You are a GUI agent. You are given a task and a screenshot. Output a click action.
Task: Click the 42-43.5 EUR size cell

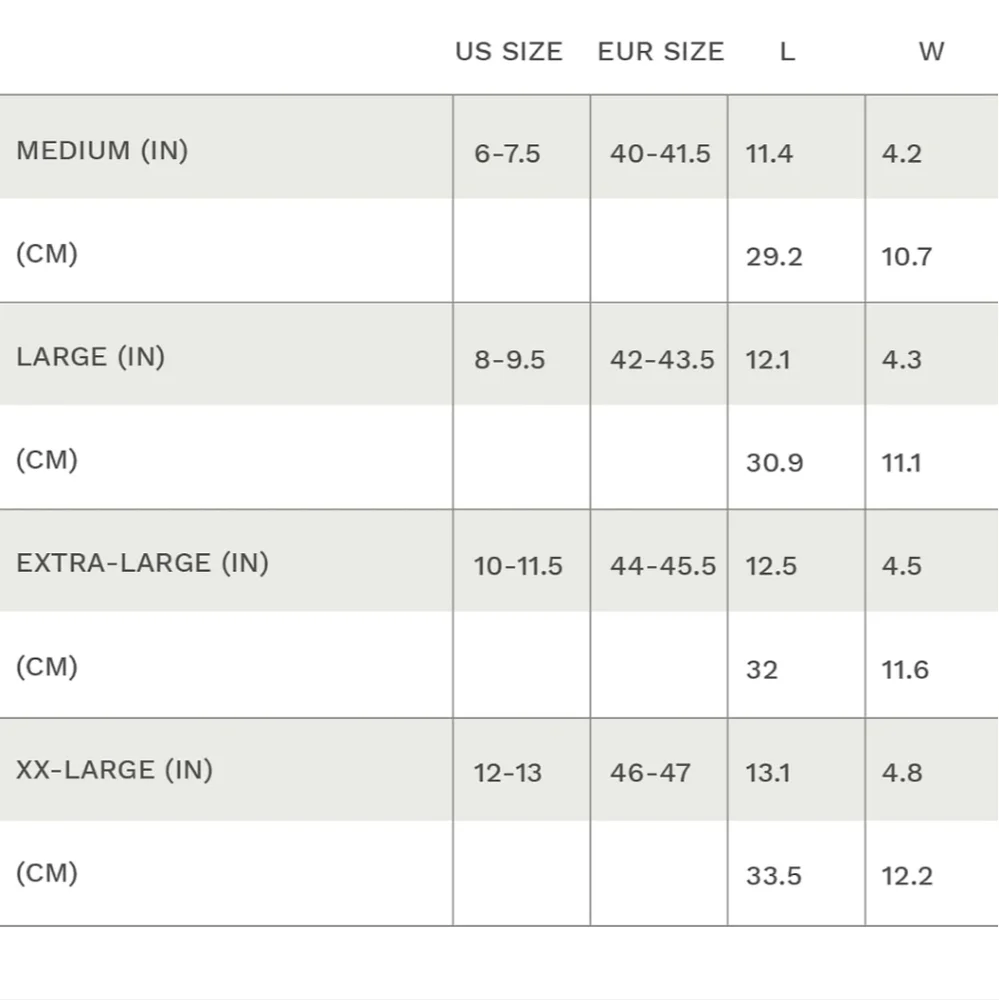coord(662,360)
